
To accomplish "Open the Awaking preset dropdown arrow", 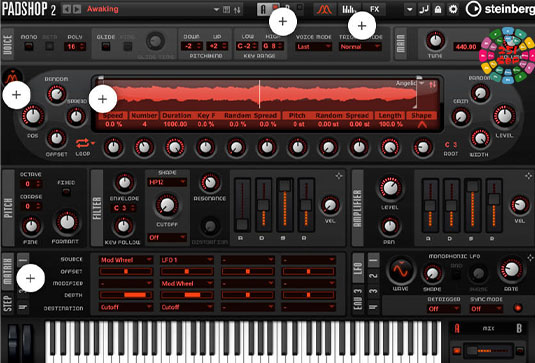I will click(216, 10).
